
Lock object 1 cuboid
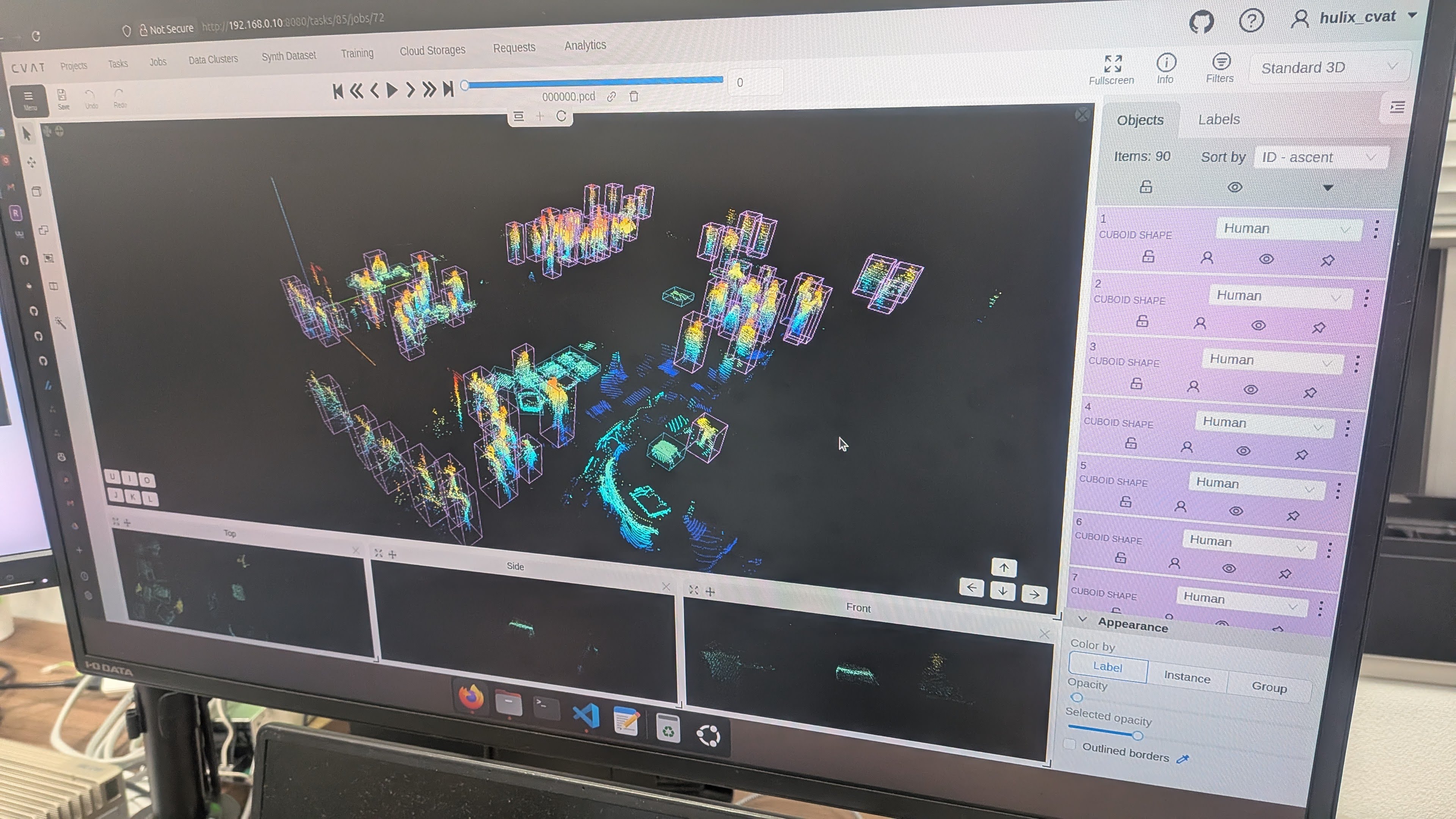pyautogui.click(x=1148, y=257)
